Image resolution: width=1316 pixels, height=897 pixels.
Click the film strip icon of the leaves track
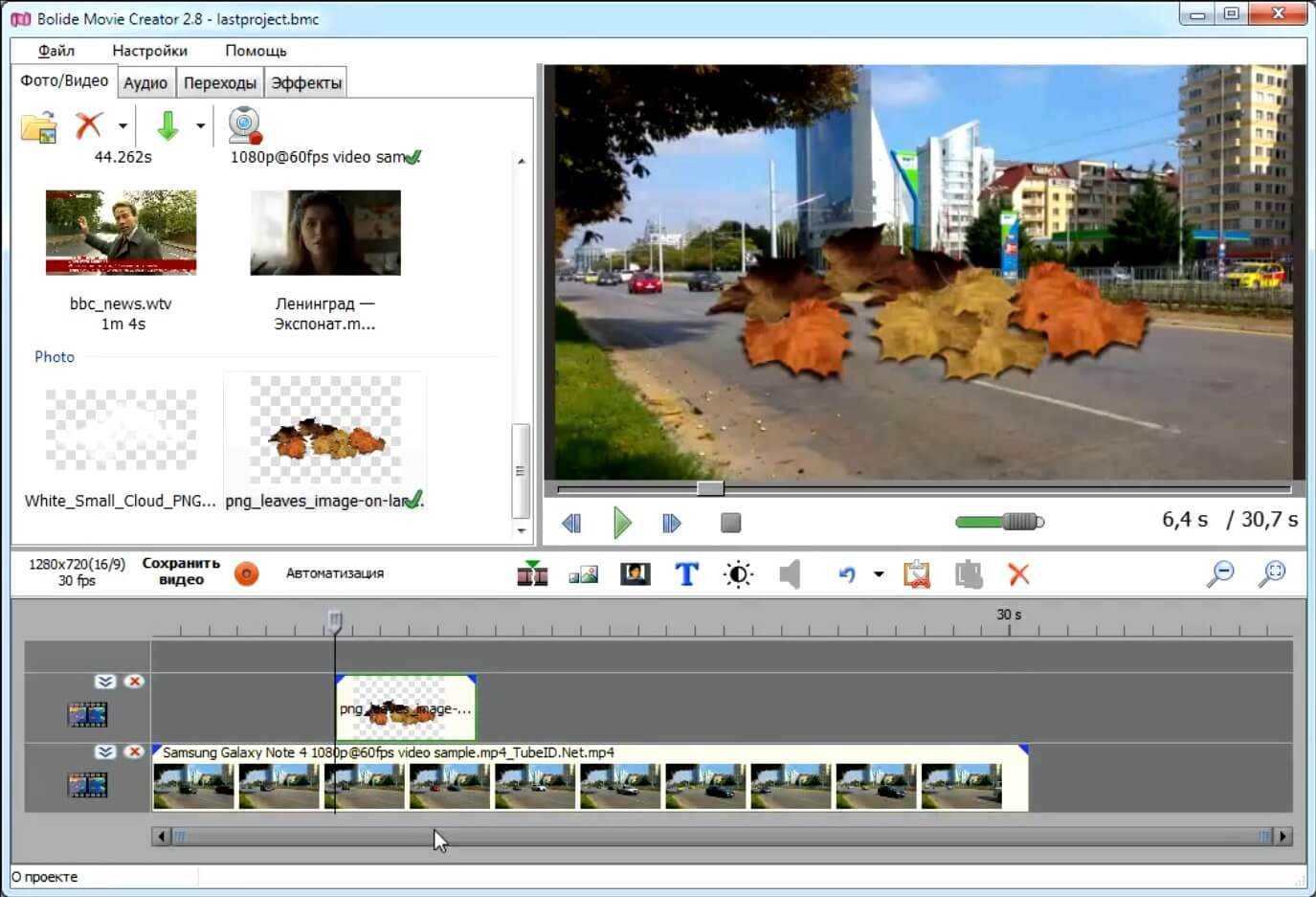(x=87, y=714)
